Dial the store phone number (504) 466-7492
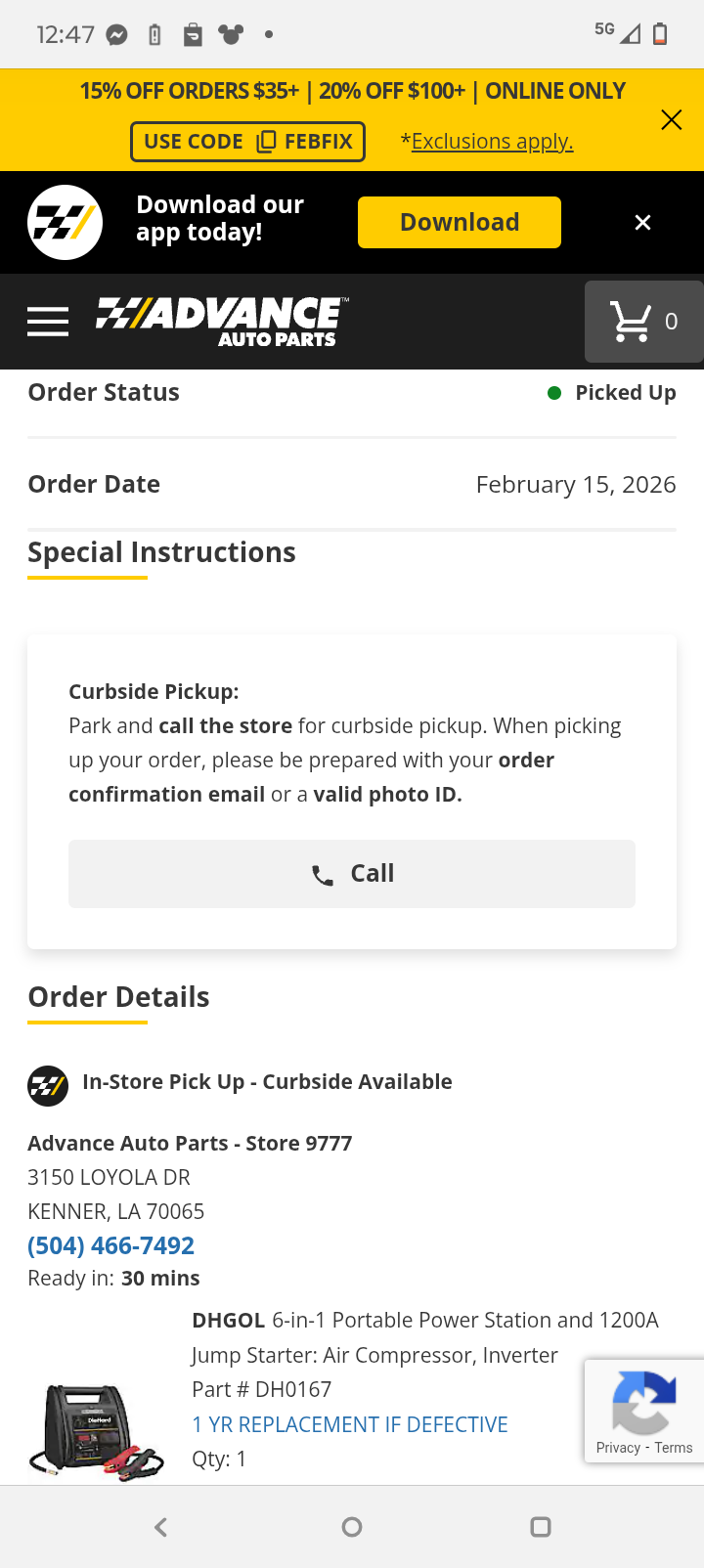 [111, 1245]
